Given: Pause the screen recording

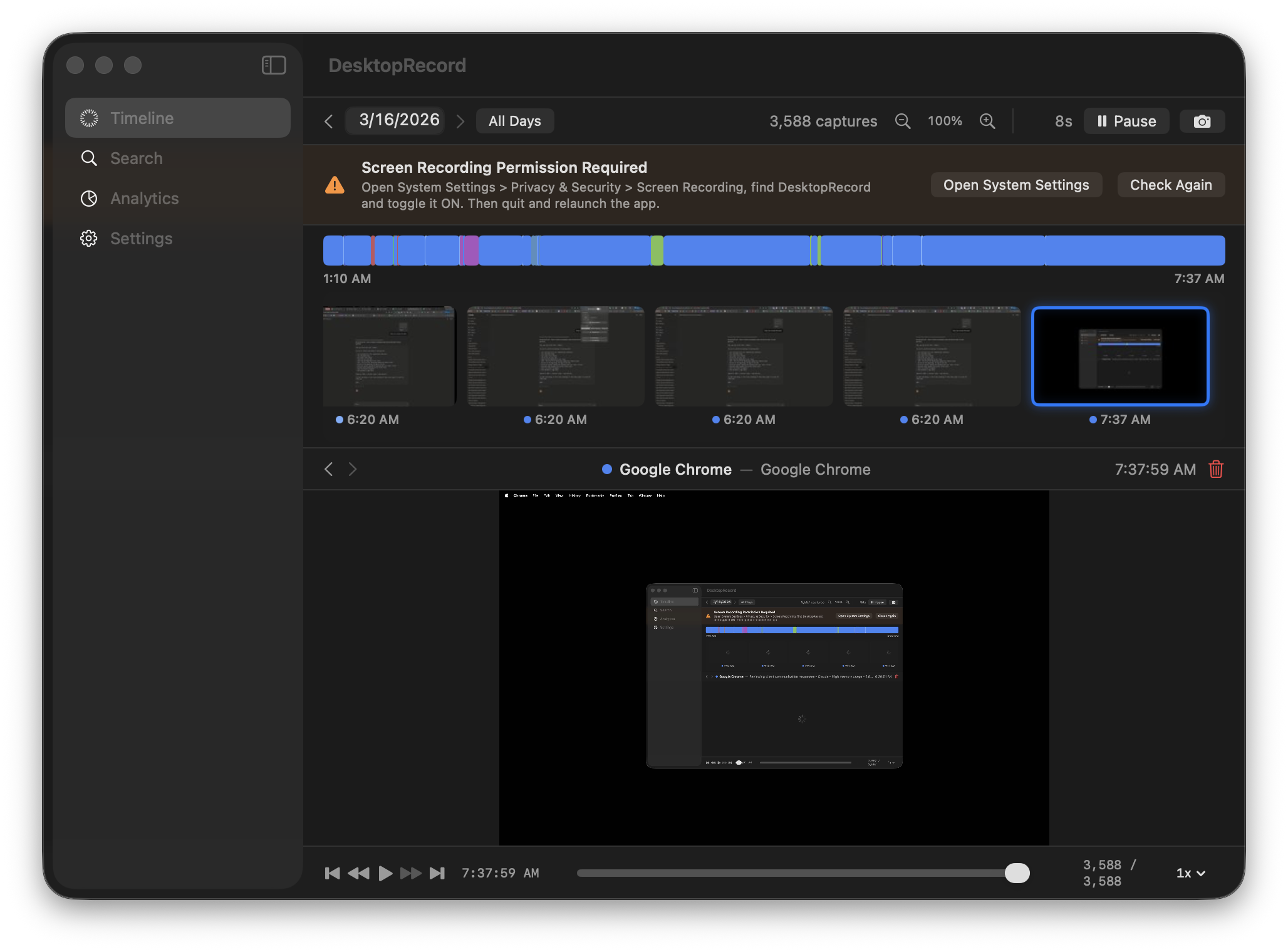Looking at the screenshot, I should point(1126,121).
